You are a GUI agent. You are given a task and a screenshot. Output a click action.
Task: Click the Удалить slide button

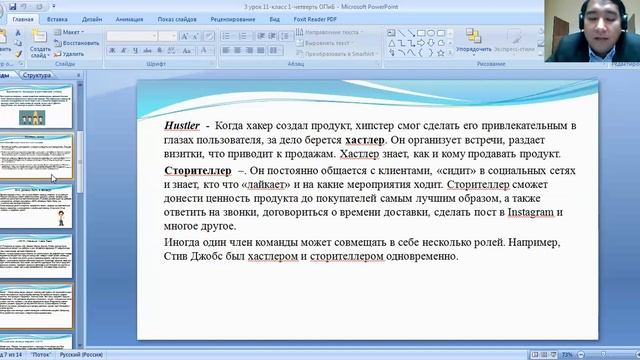(x=69, y=54)
